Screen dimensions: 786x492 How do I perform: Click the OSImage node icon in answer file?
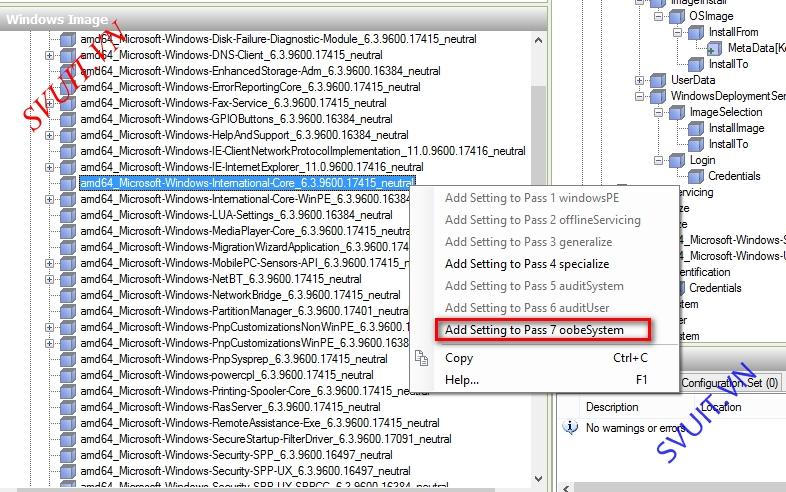coord(677,17)
